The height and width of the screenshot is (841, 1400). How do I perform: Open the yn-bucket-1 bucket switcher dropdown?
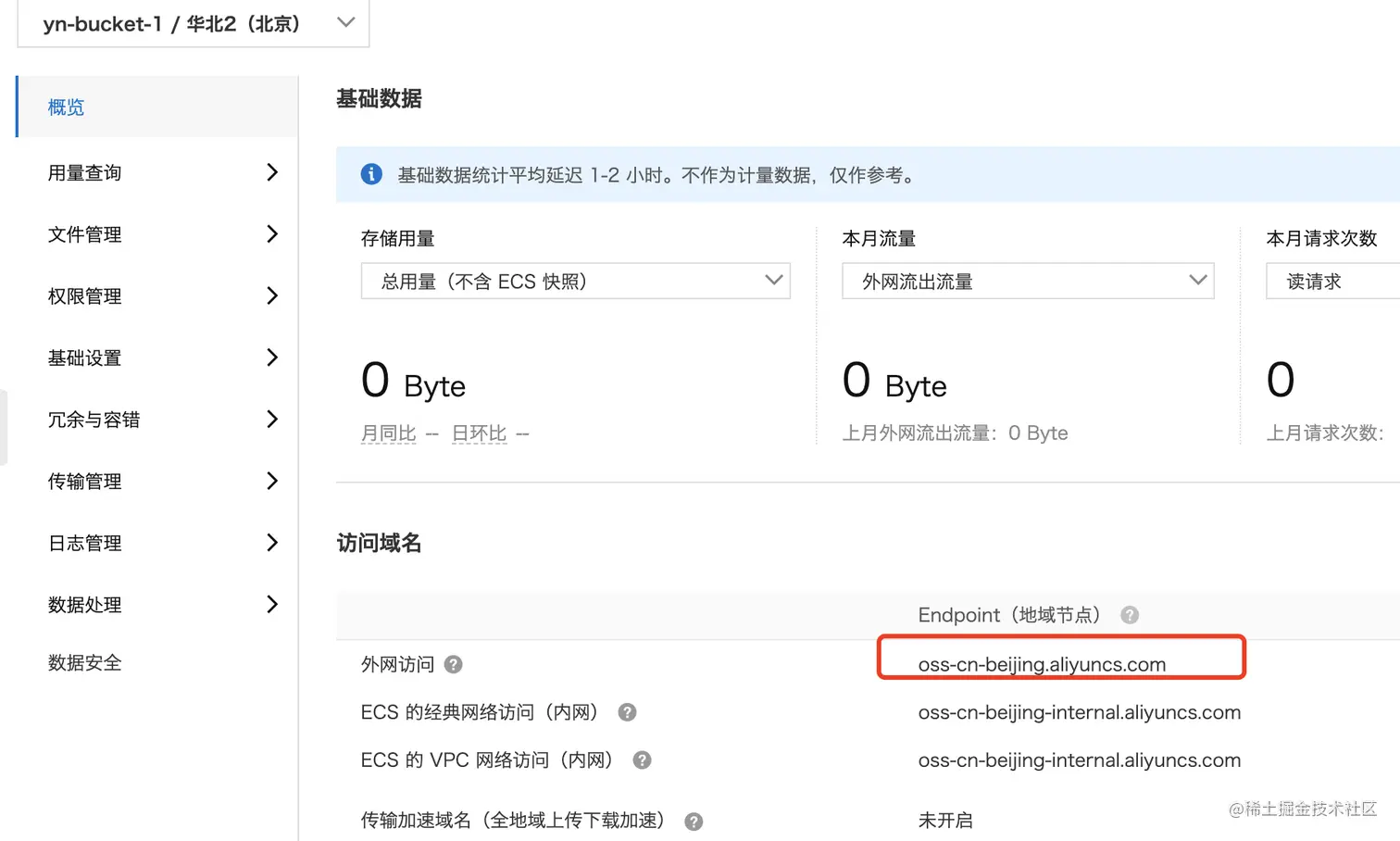pos(193,23)
